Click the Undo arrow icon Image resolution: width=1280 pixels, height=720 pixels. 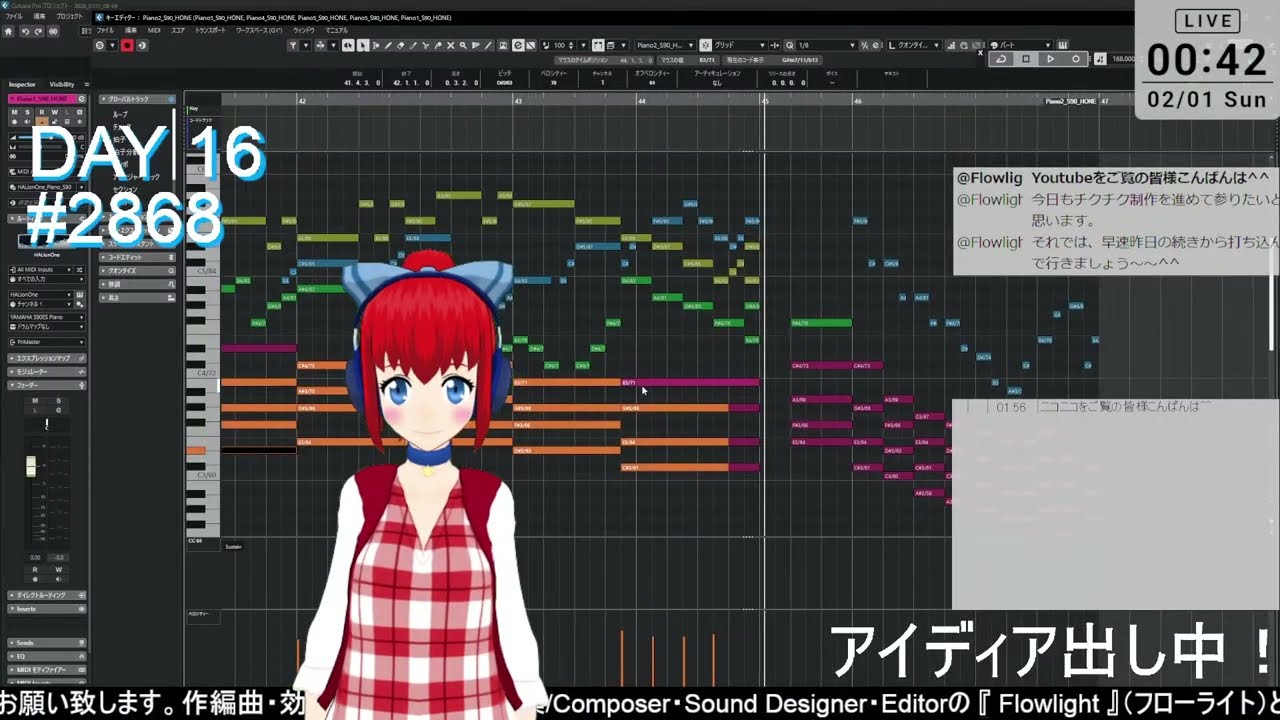coord(25,31)
